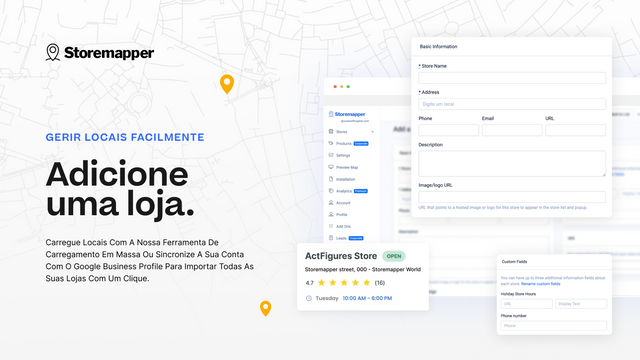
Task: Click the Holiday Store Hours URL field
Action: 527,304
